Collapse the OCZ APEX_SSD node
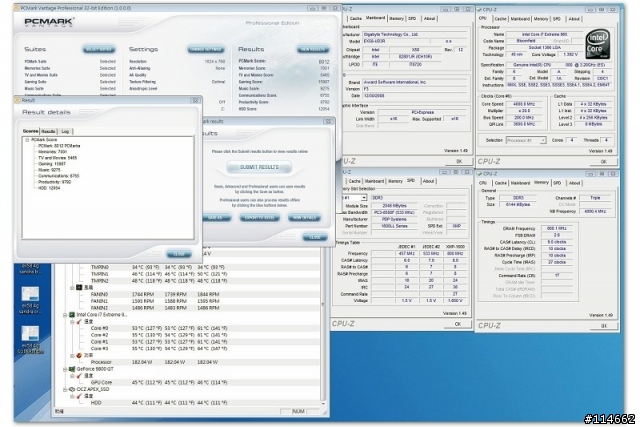This screenshot has width=640, height=427. [65, 390]
